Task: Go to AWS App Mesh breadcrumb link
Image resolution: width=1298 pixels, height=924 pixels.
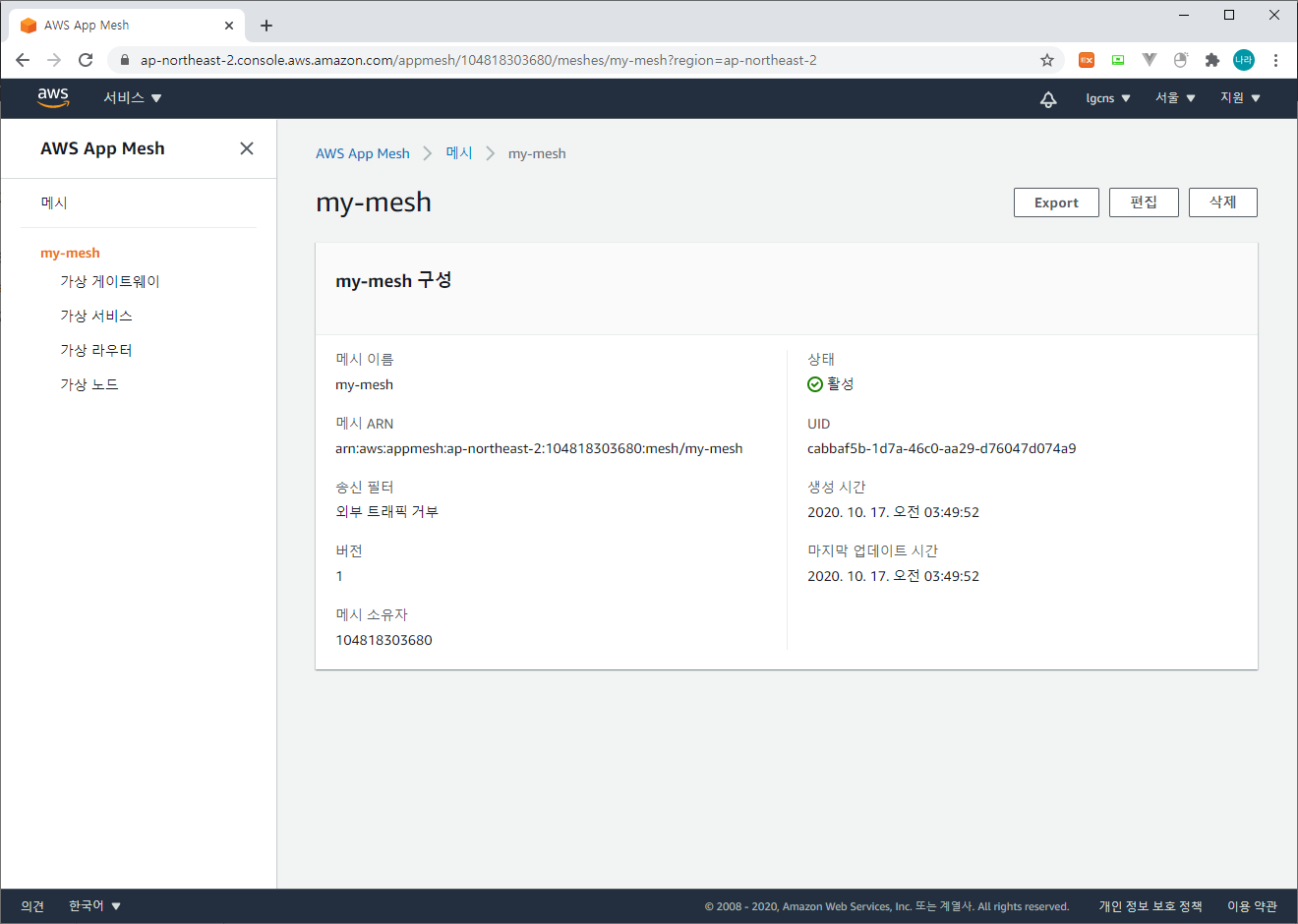Action: click(363, 153)
